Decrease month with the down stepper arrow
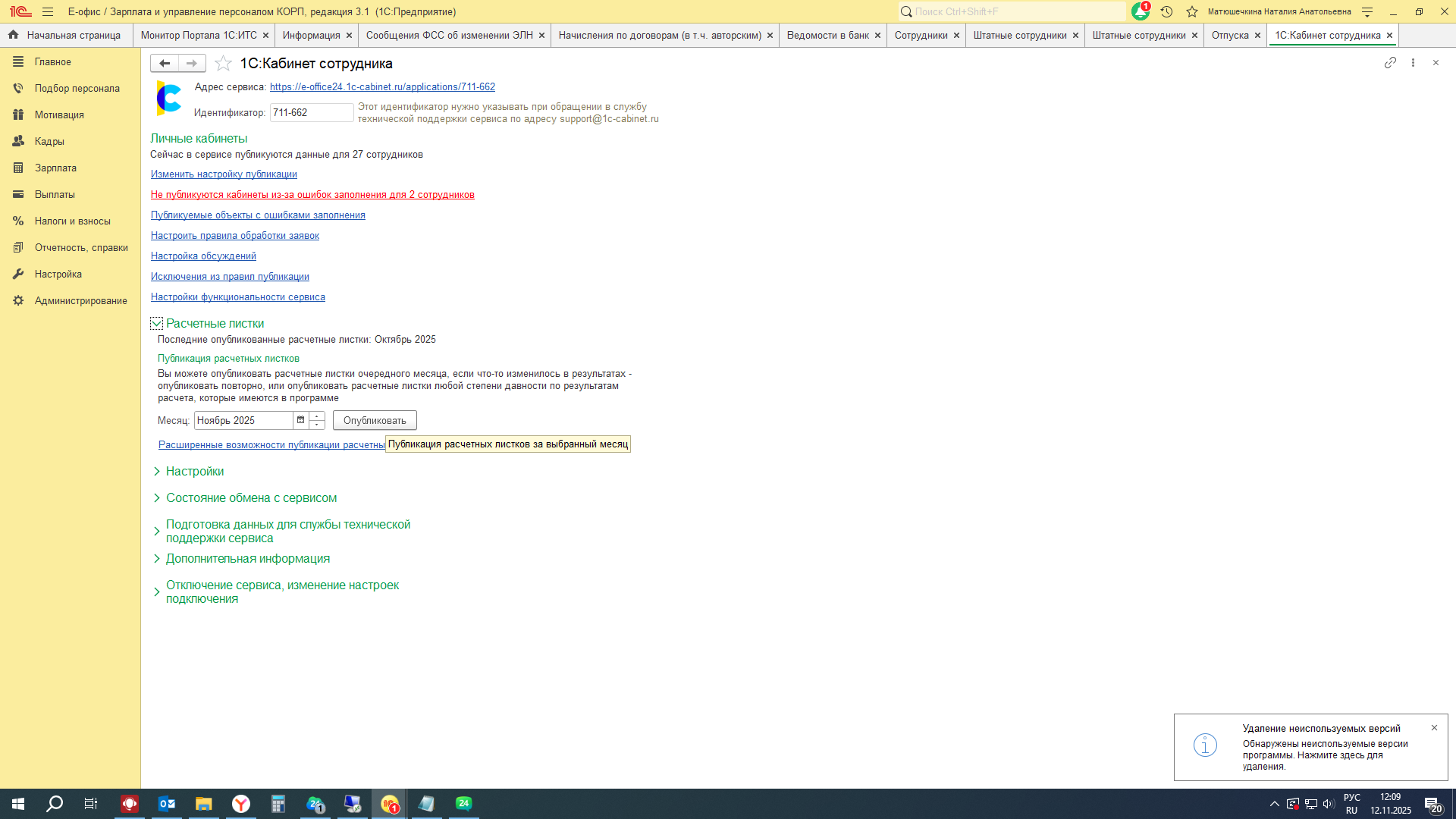1456x819 pixels. 317,425
